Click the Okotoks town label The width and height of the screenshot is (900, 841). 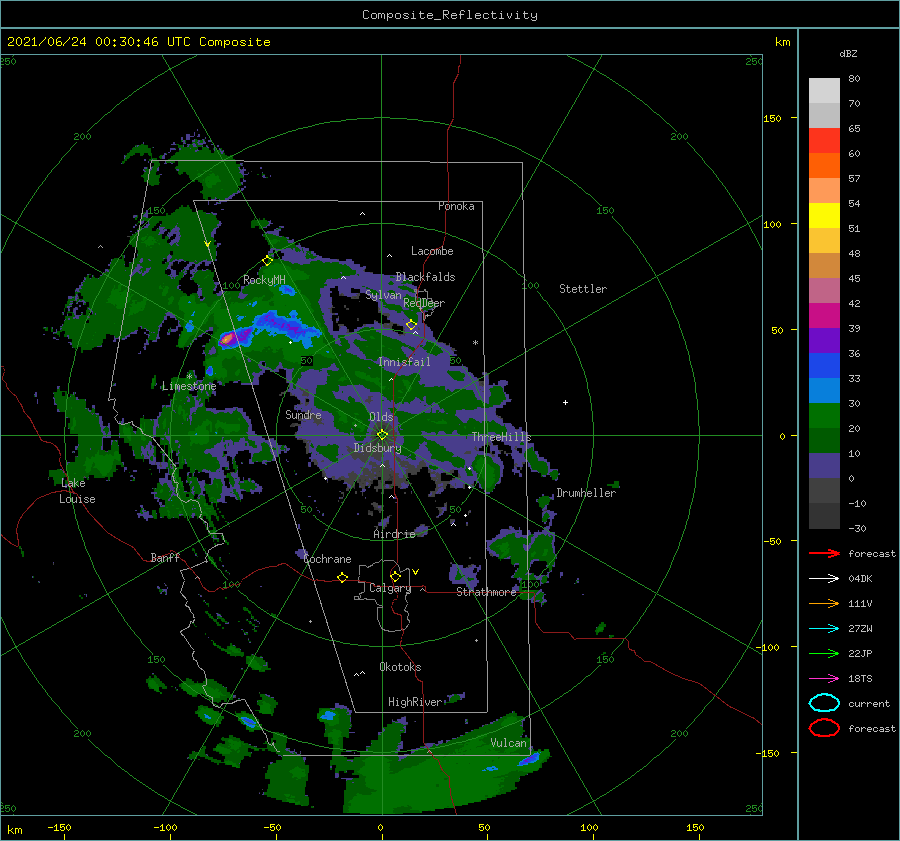pyautogui.click(x=400, y=667)
